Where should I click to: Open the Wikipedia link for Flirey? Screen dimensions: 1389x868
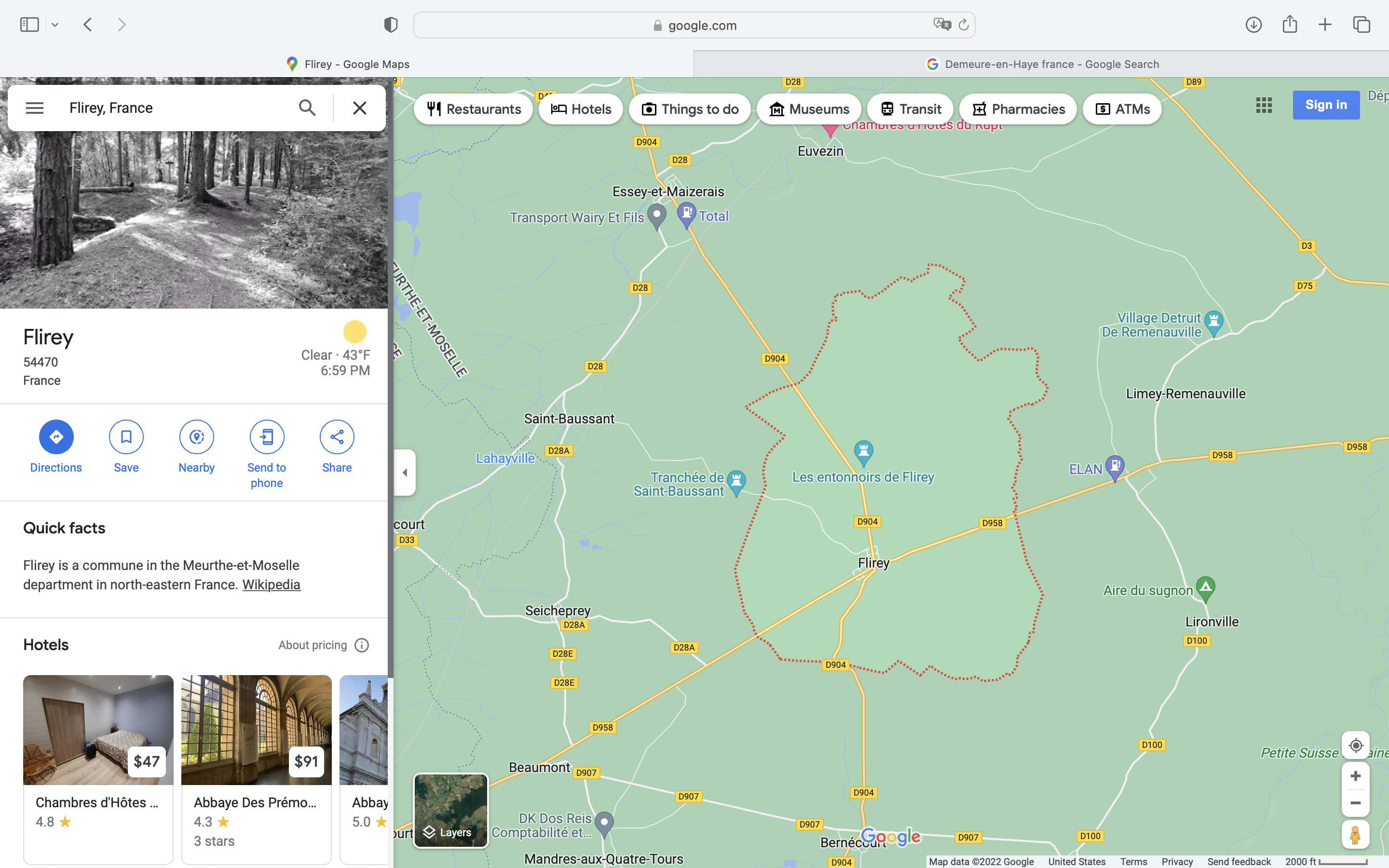click(x=271, y=584)
